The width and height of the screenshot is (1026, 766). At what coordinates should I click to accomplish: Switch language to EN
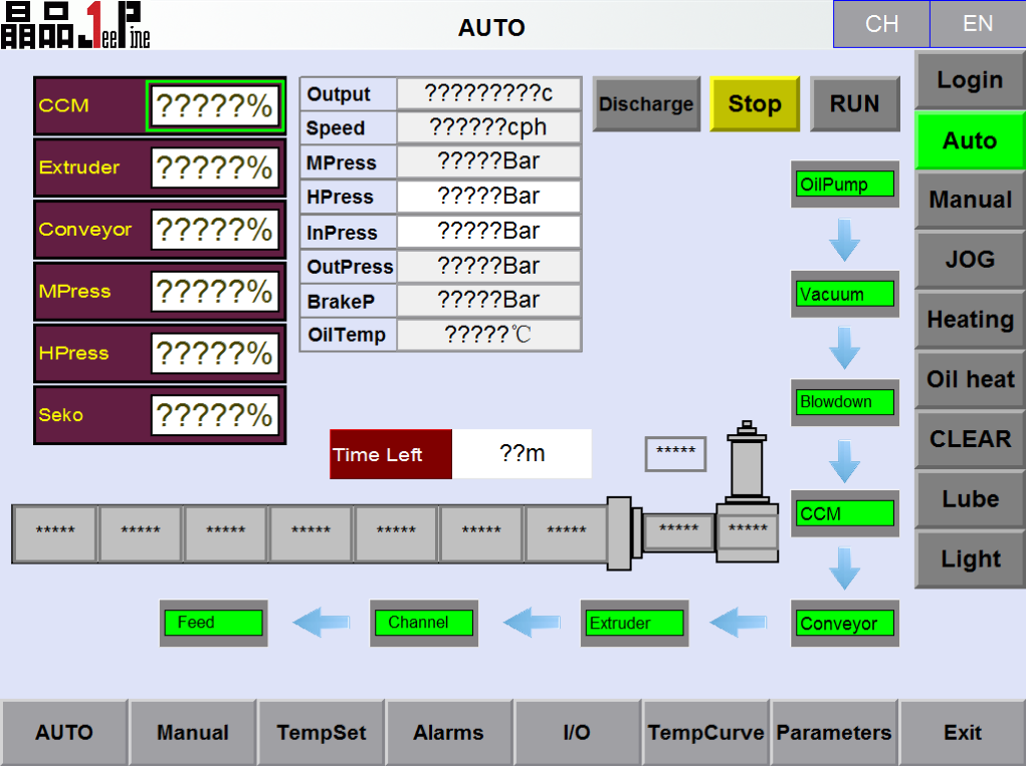click(977, 24)
